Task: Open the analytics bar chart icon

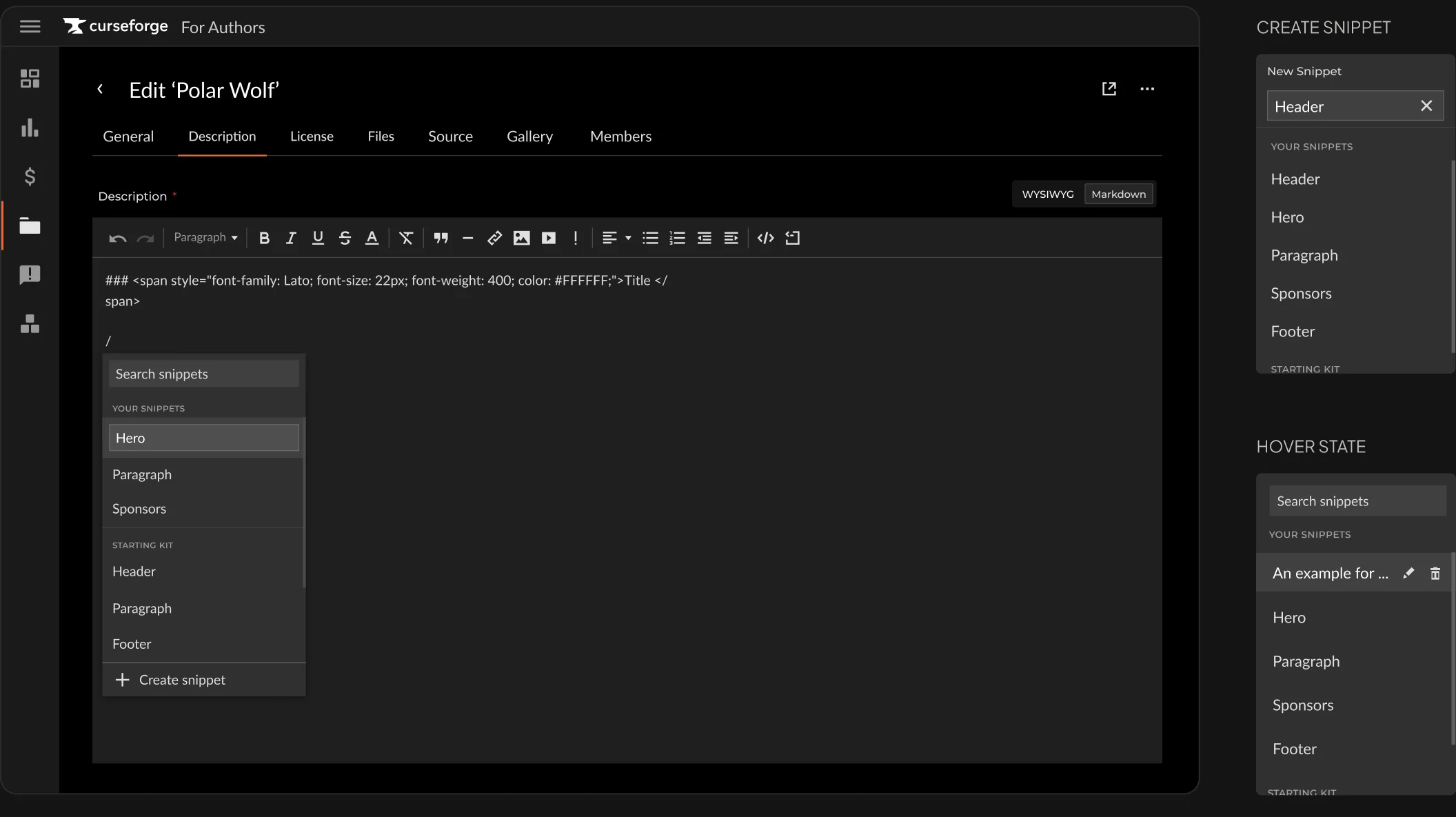Action: click(30, 128)
